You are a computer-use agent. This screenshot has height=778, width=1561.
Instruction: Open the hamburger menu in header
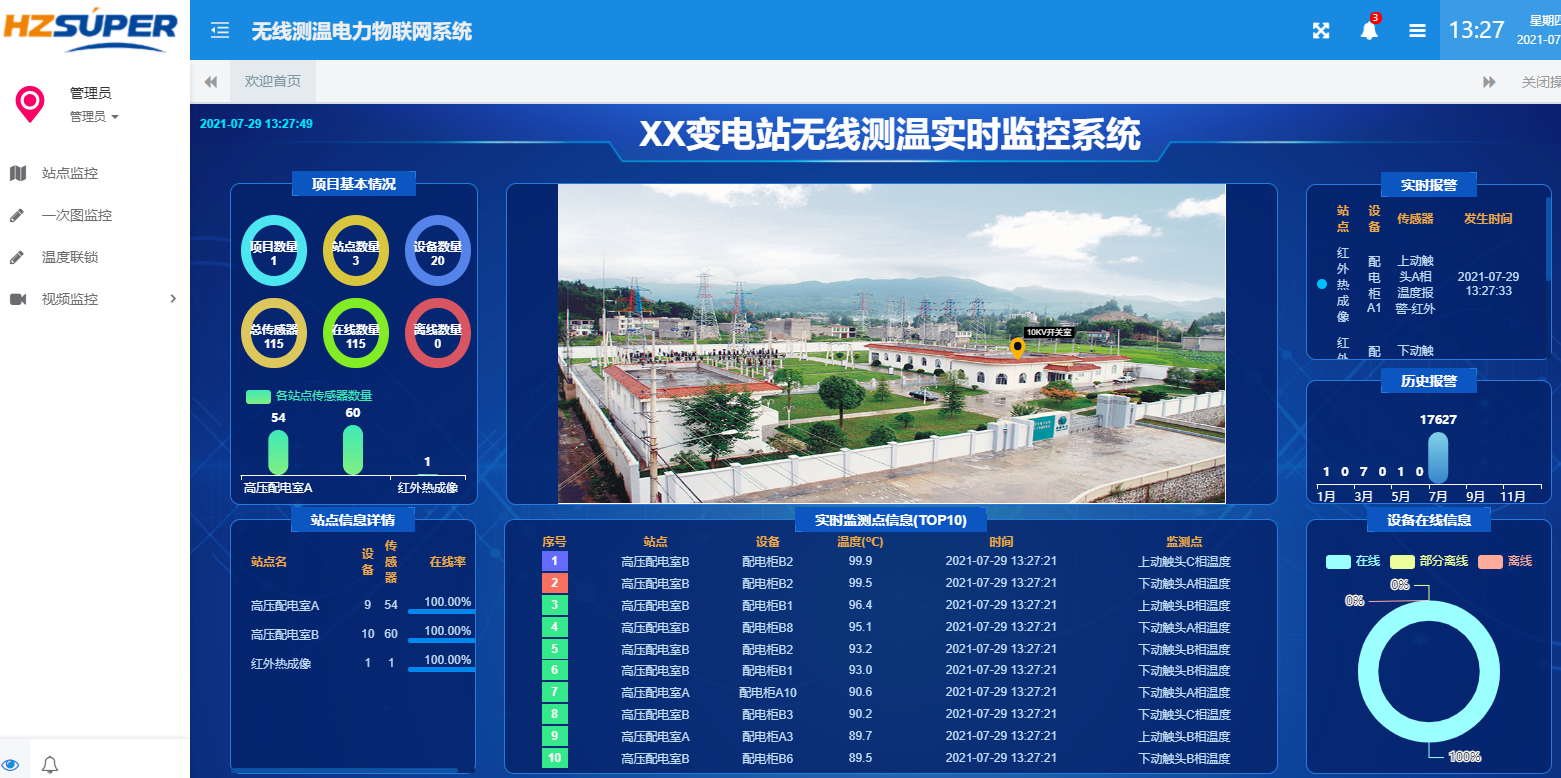[1417, 31]
